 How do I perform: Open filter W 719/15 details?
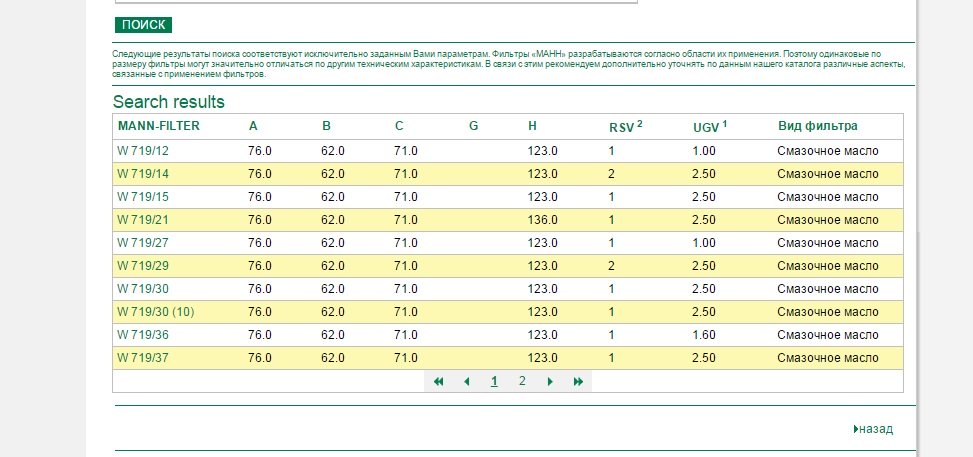(143, 197)
